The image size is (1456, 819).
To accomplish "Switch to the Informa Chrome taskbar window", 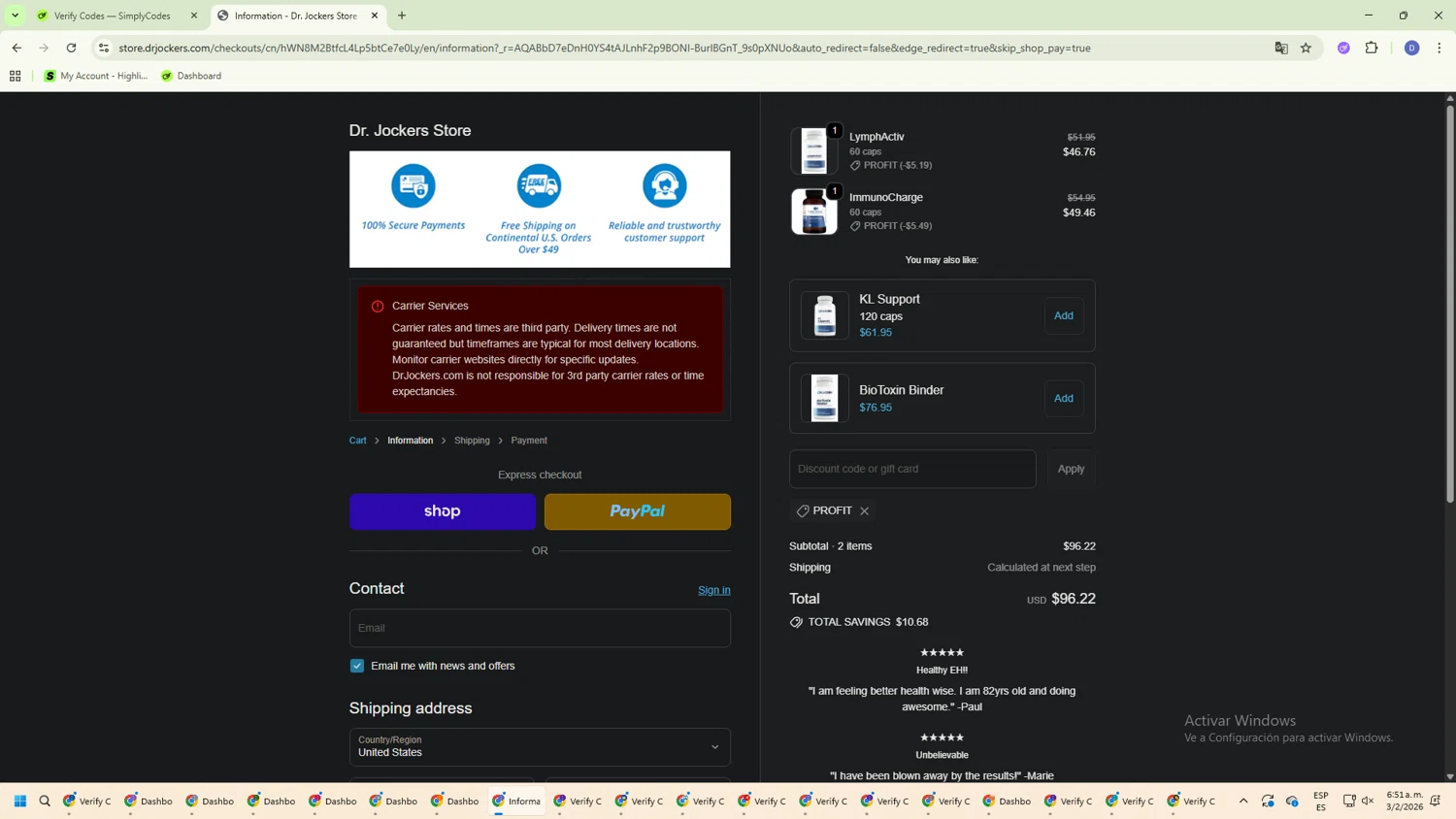I will 516,801.
